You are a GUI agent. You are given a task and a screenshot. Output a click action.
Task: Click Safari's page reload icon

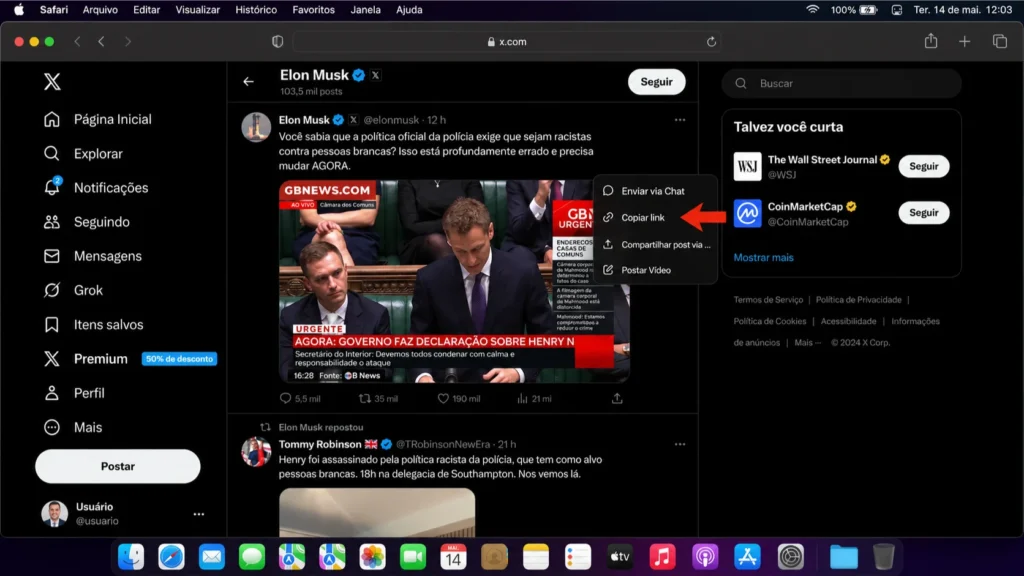point(711,42)
